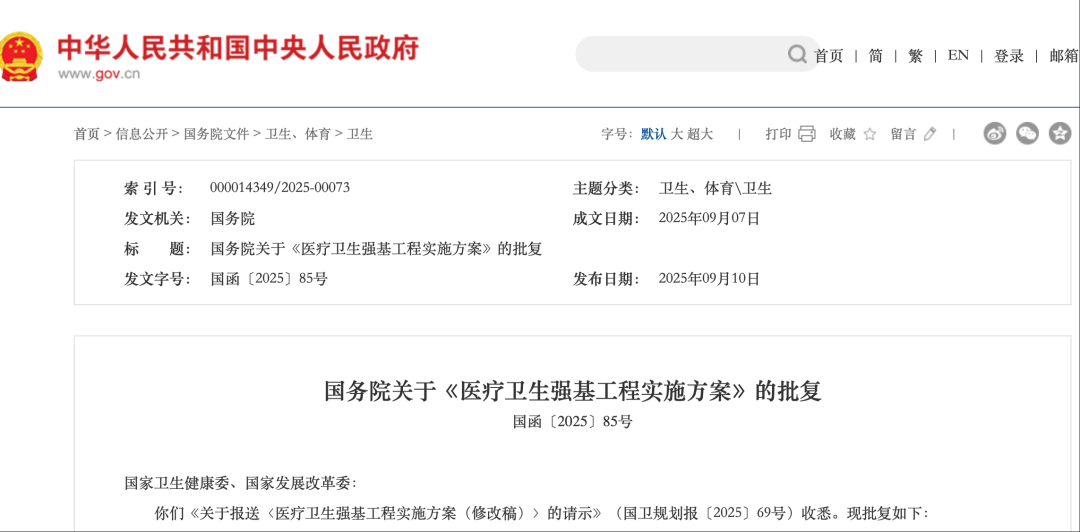1080x532 pixels.
Task: Open the 国务院文件 breadcrumb link
Action: tap(216, 134)
